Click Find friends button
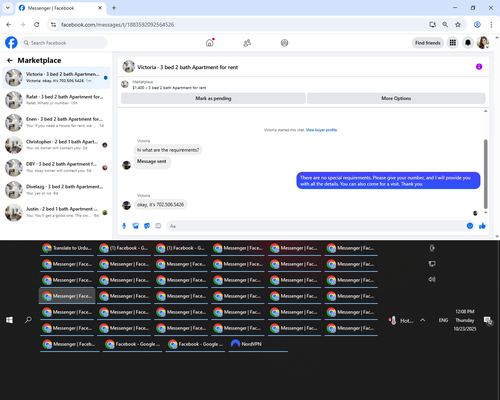Image resolution: width=500 pixels, height=400 pixels. pos(428,43)
